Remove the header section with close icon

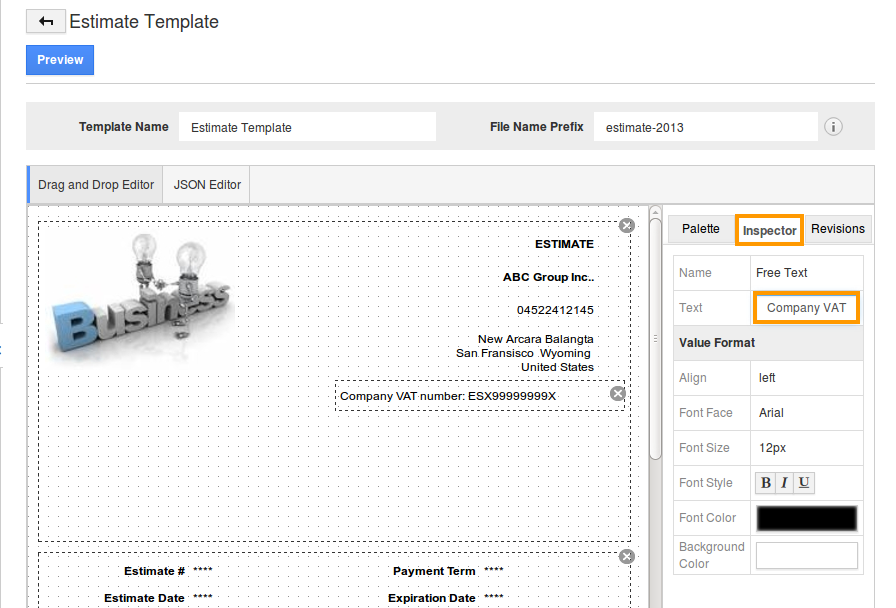627,226
